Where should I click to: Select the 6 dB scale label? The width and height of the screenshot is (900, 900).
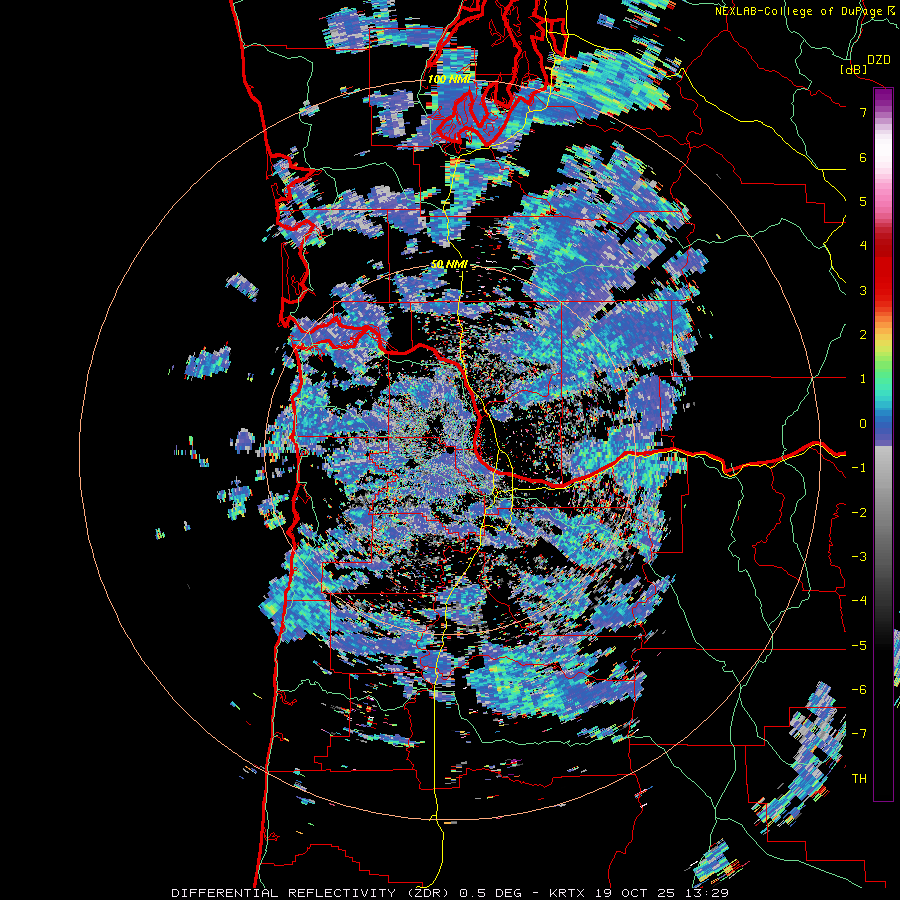863,157
